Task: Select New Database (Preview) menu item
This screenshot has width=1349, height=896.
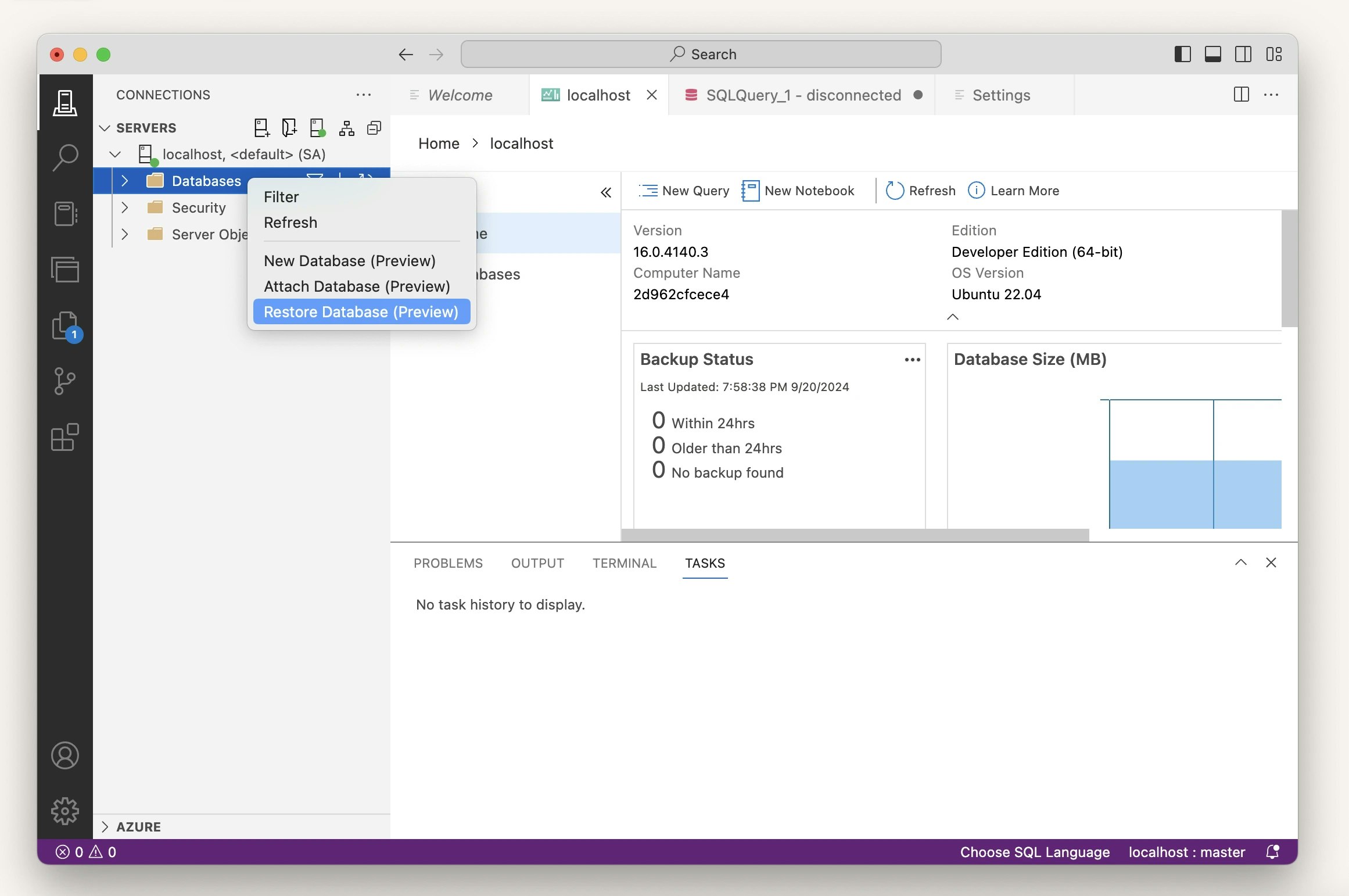Action: pyautogui.click(x=361, y=261)
